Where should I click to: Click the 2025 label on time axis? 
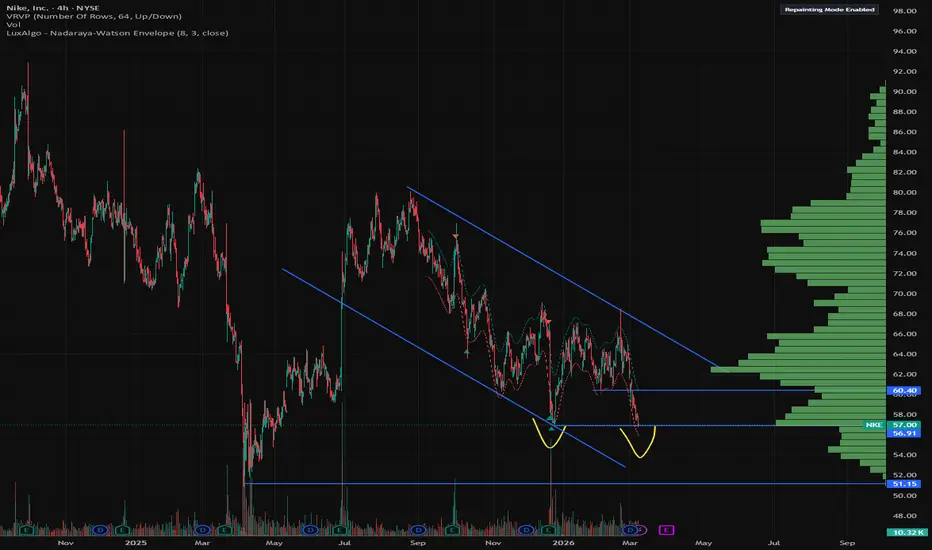[x=136, y=543]
